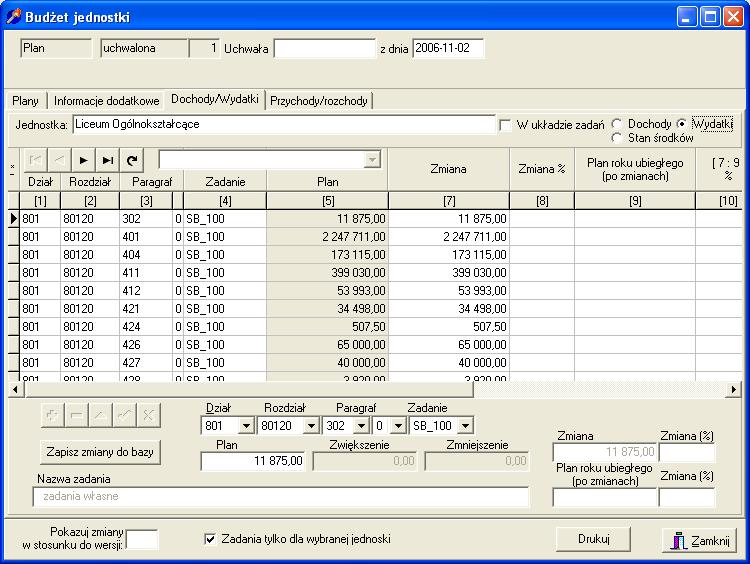This screenshot has height=564, width=750.
Task: Switch to the Plany tab
Action: (25, 101)
